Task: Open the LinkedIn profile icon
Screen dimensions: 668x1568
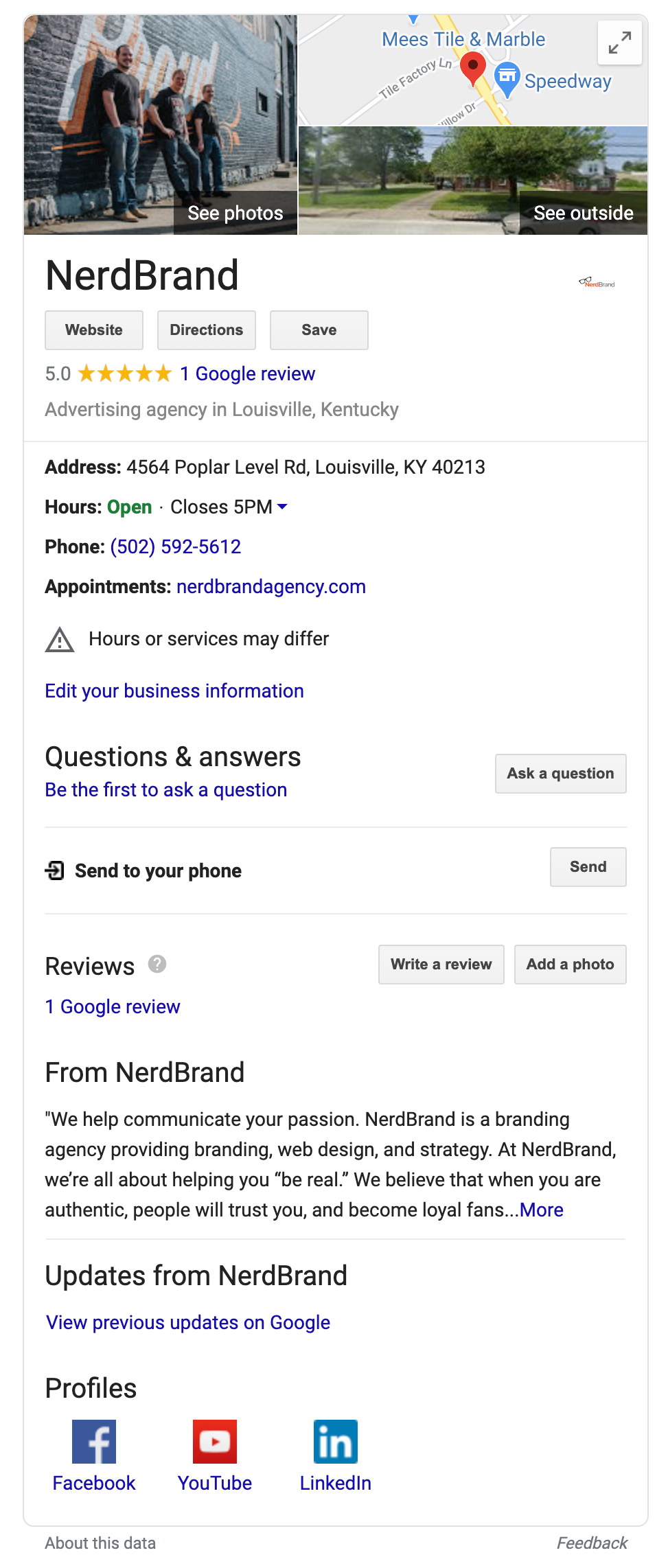Action: pos(336,1442)
